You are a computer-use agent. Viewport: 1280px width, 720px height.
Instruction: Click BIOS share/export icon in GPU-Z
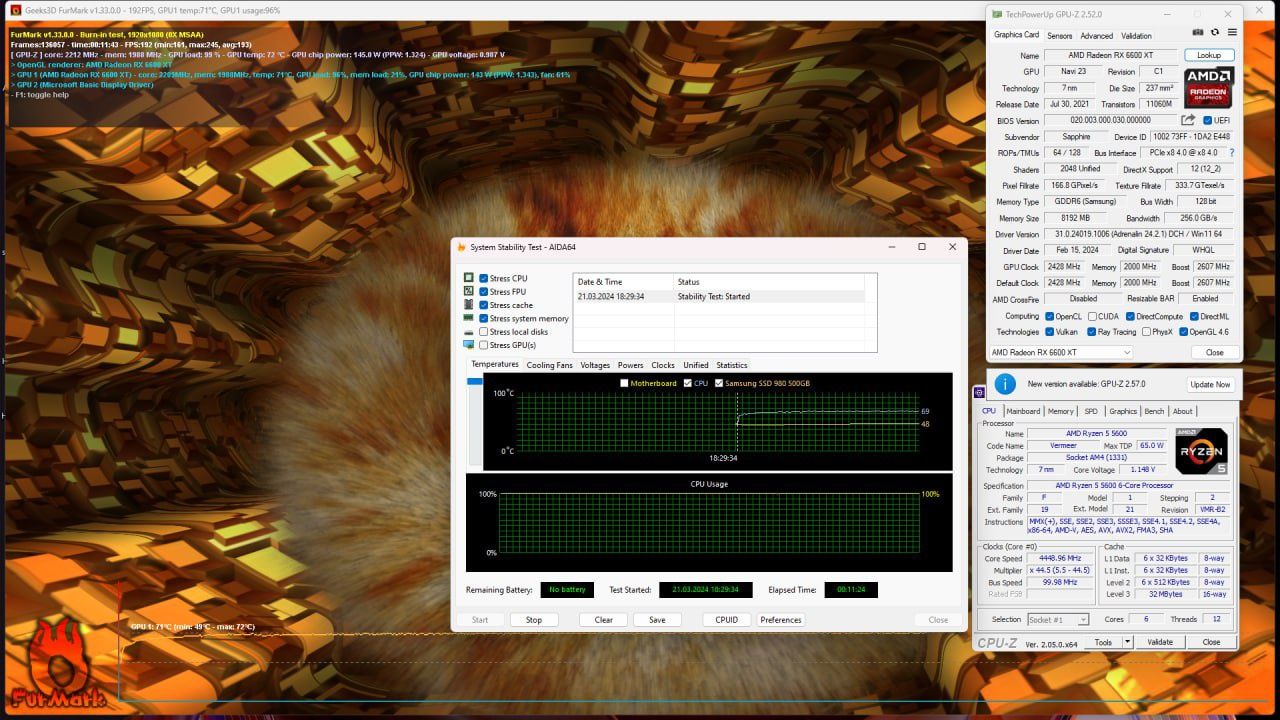(x=1188, y=120)
